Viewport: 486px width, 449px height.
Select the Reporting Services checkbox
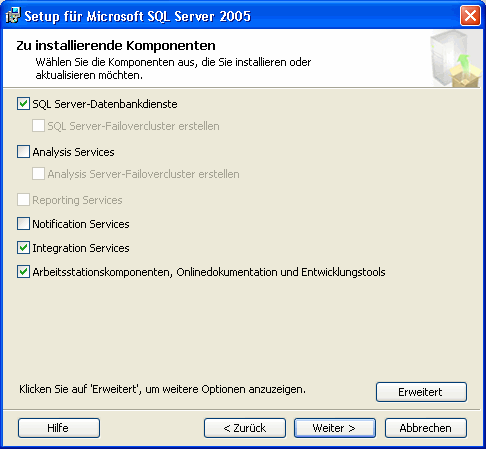pos(23,200)
